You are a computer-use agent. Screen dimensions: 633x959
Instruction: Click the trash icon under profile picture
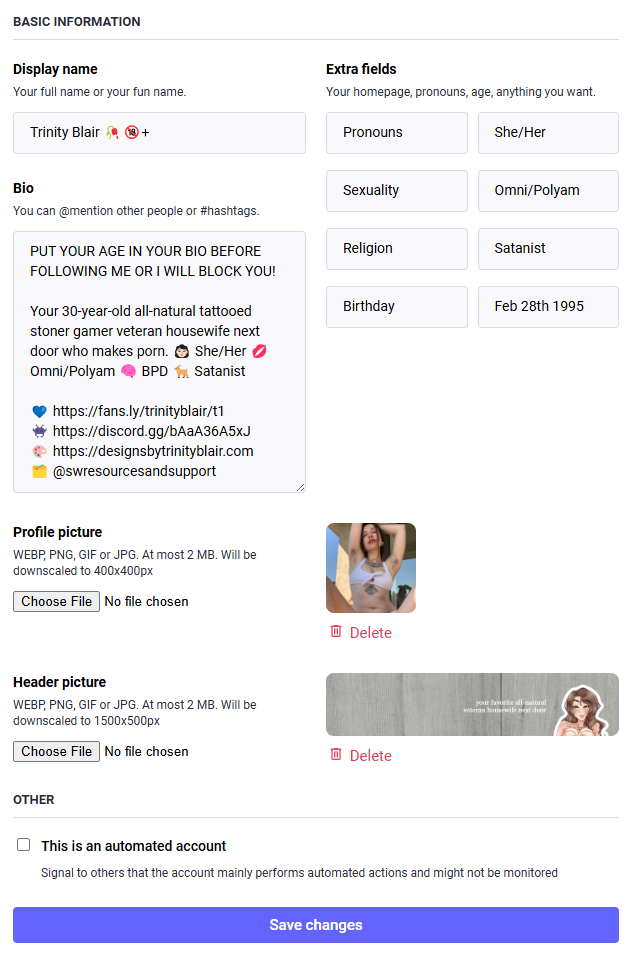336,631
